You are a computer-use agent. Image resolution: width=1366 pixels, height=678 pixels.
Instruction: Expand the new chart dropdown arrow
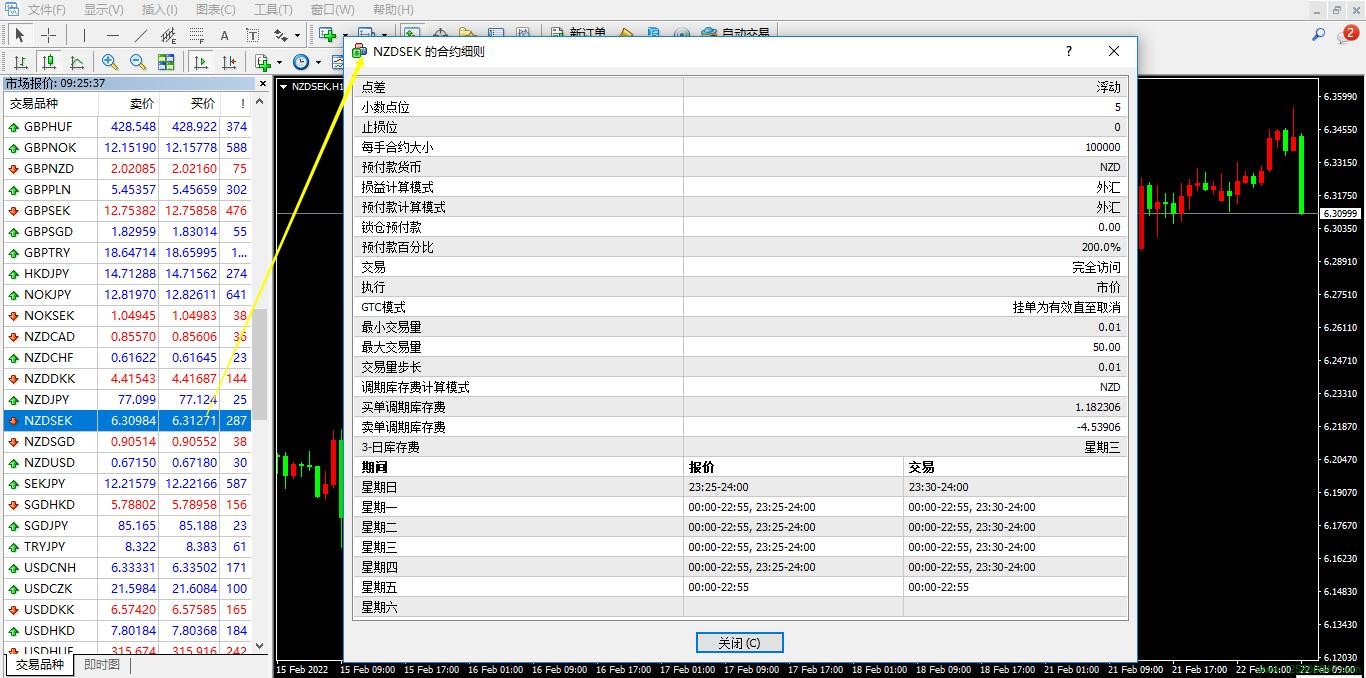(344, 36)
